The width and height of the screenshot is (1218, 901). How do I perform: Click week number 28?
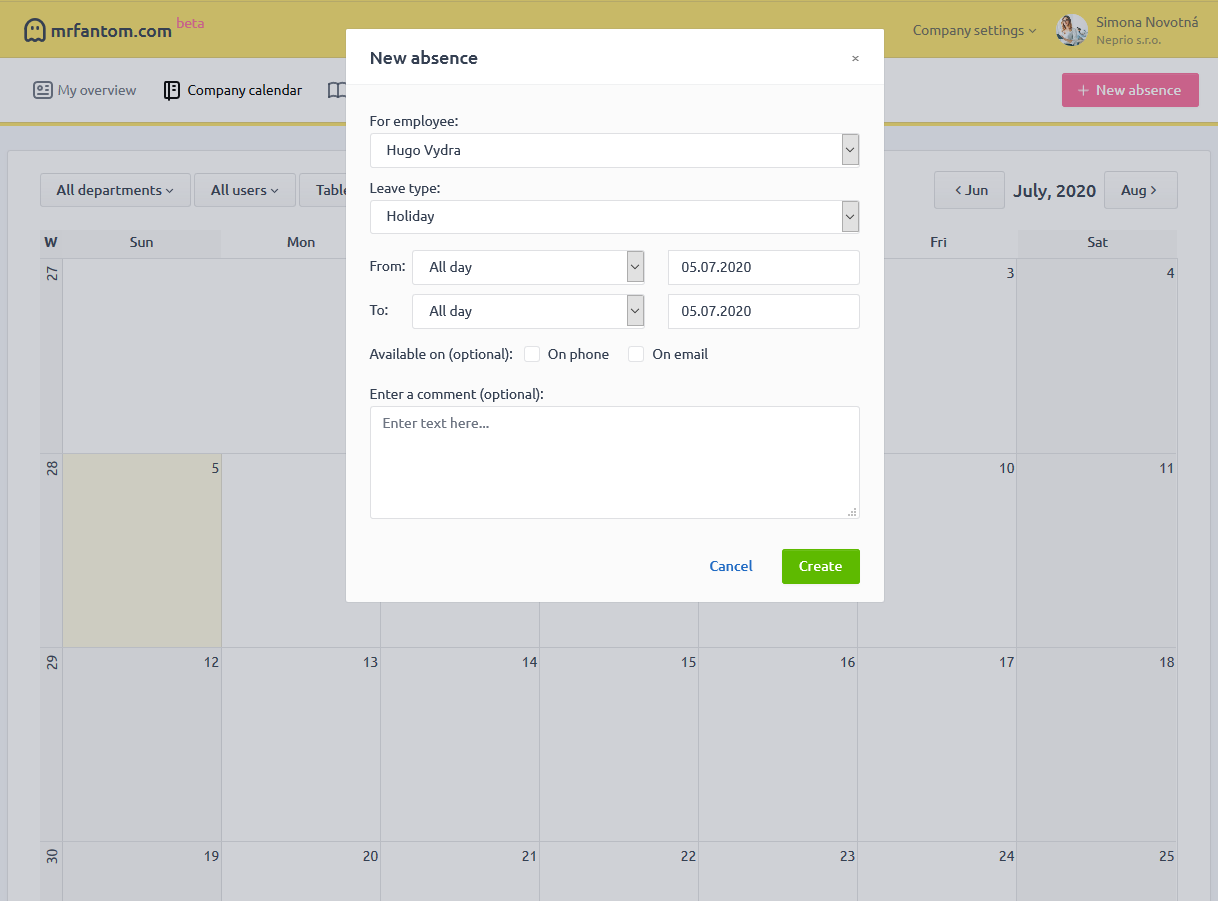coord(52,468)
